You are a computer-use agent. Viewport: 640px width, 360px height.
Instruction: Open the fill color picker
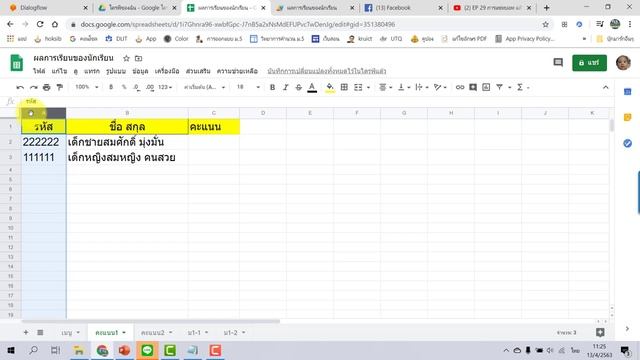(330, 87)
